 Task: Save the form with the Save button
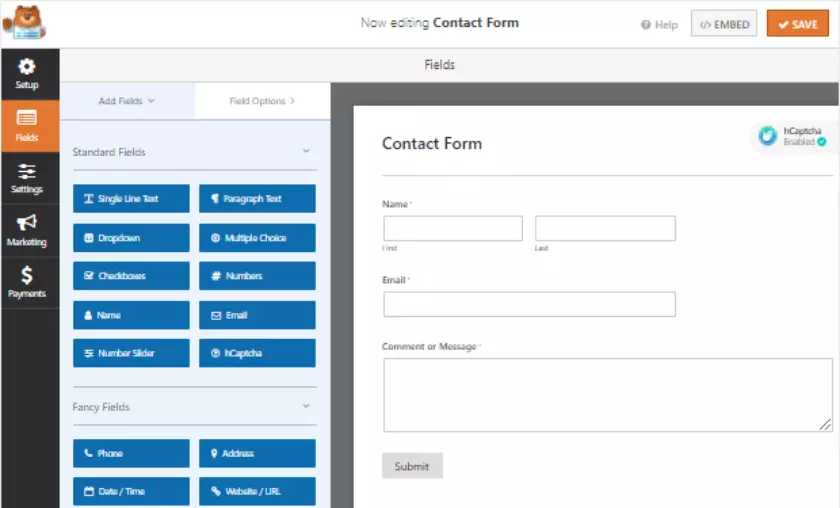797,24
